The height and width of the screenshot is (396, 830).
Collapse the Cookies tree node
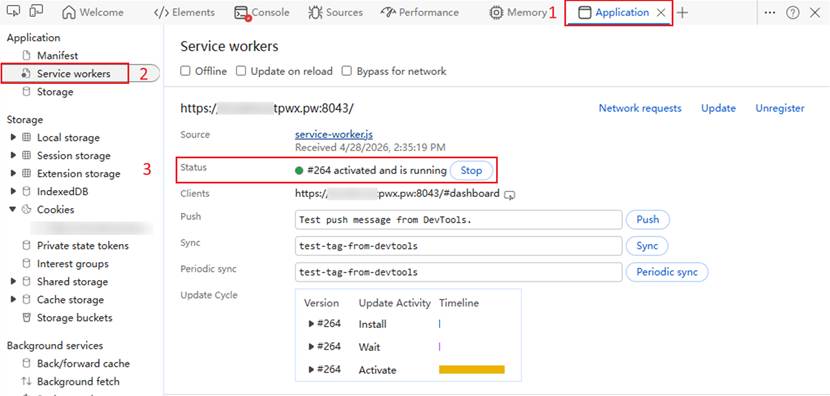pyautogui.click(x=13, y=210)
